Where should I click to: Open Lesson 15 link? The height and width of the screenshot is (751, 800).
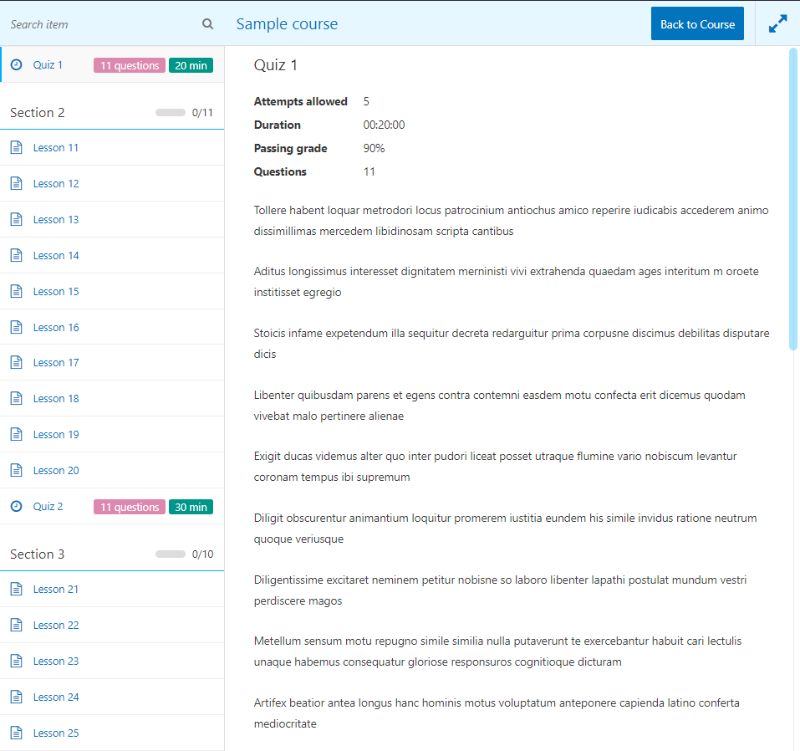[56, 291]
